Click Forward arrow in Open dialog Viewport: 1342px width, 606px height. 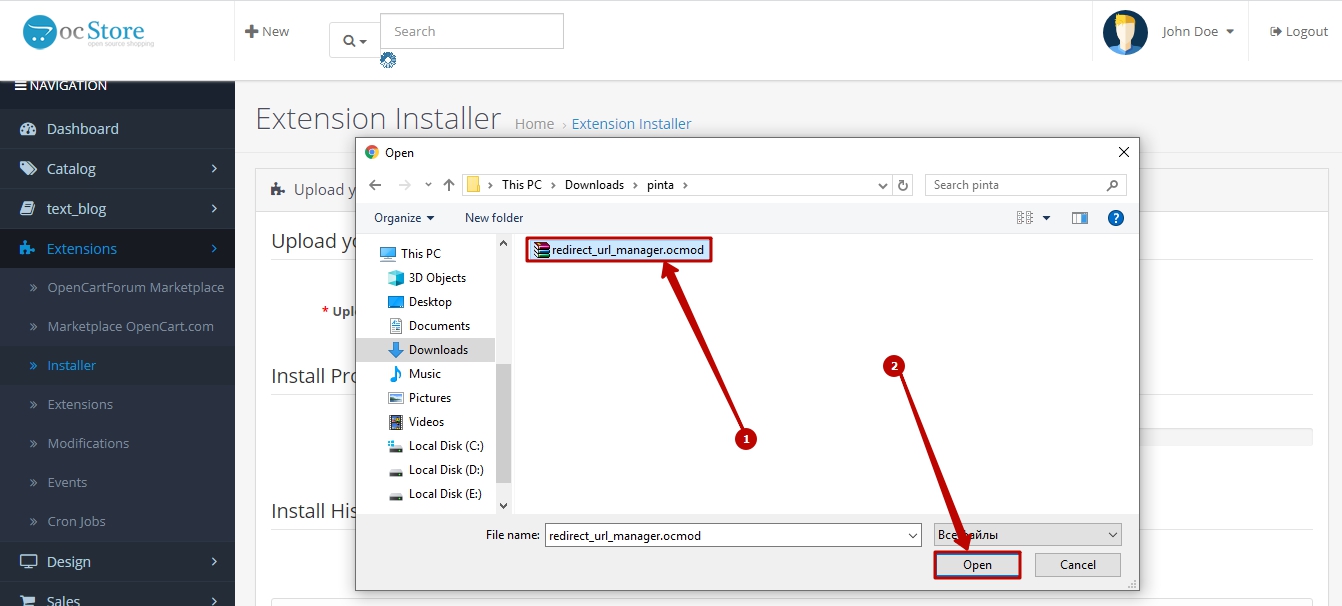(405, 185)
